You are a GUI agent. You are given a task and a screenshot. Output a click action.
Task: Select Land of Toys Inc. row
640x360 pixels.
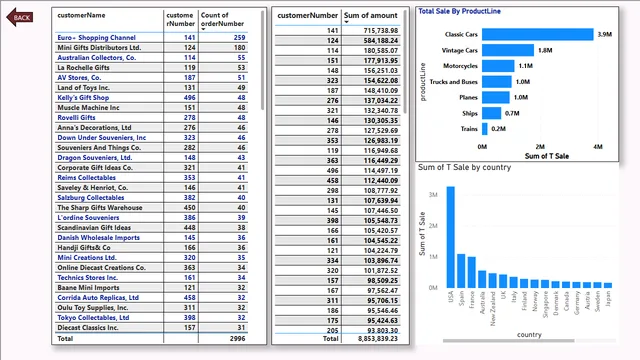click(x=151, y=87)
